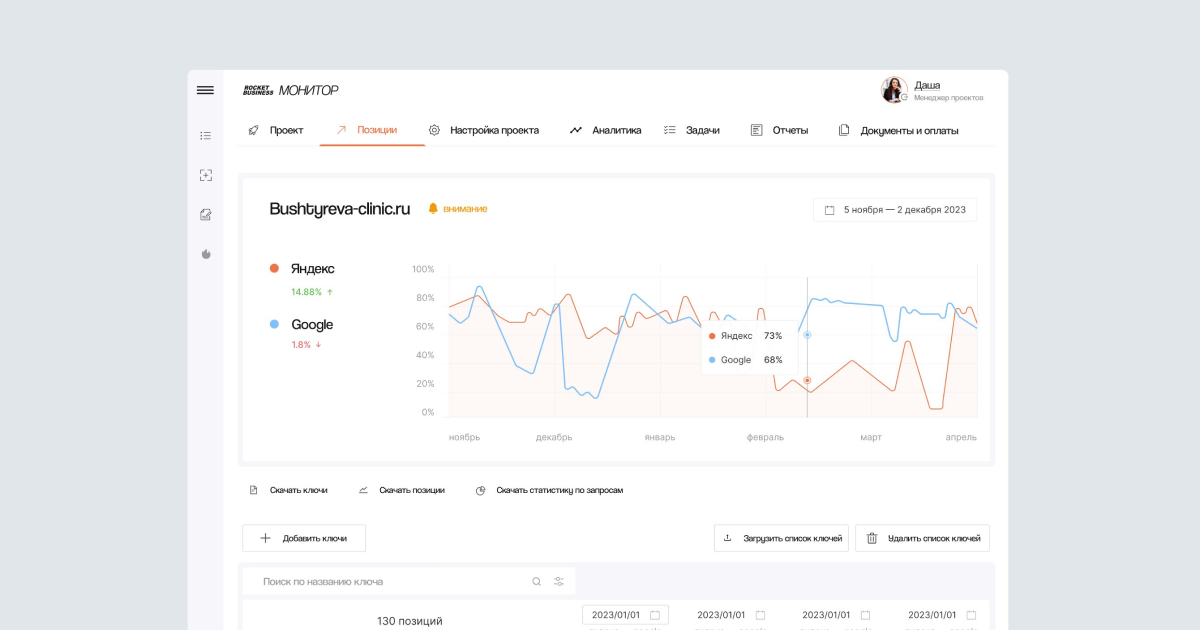Click the Скачать позиции link
The height and width of the screenshot is (630, 1200).
412,490
